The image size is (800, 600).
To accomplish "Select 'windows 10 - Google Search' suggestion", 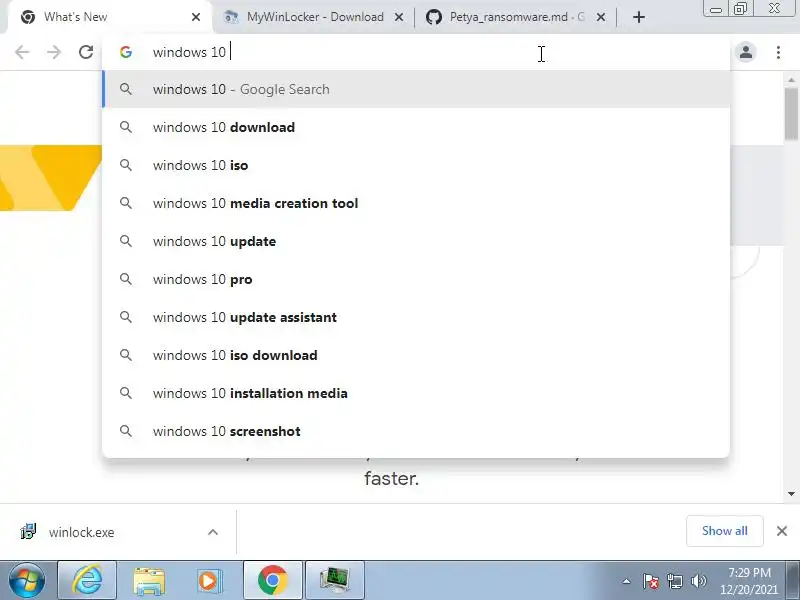I will [x=416, y=89].
